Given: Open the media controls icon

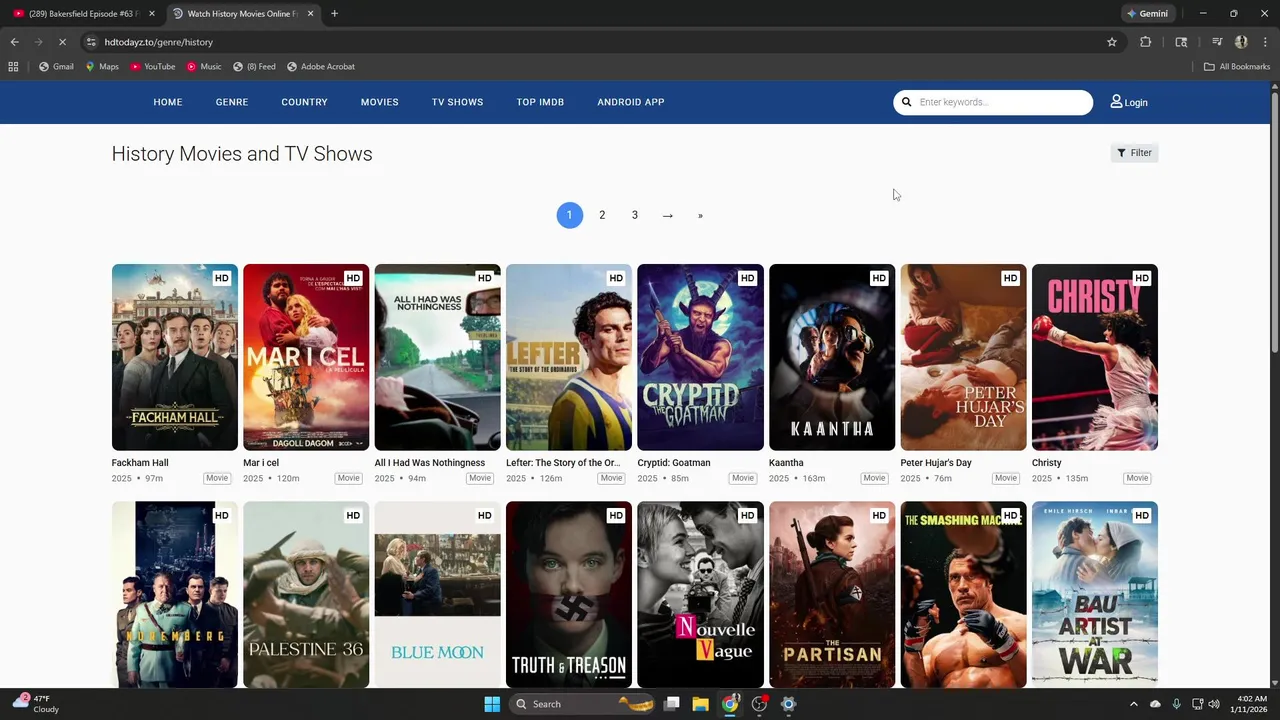Looking at the screenshot, I should point(1217,42).
